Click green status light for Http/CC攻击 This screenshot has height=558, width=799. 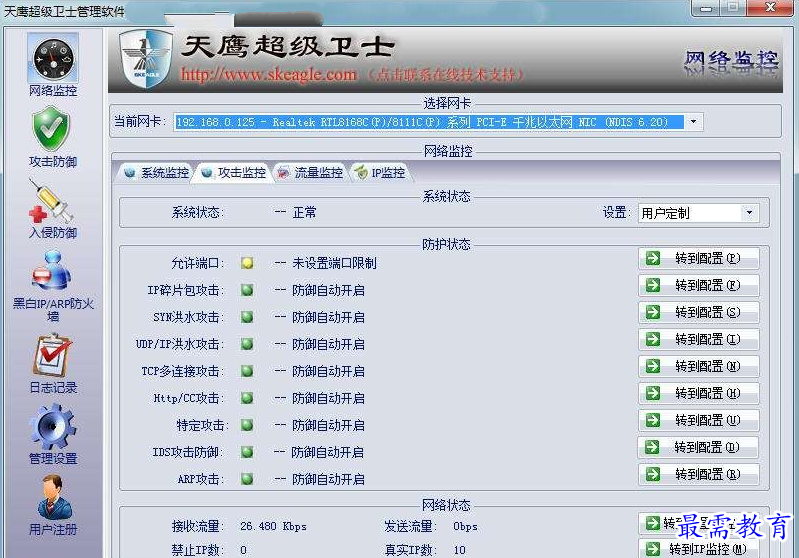[x=248, y=398]
